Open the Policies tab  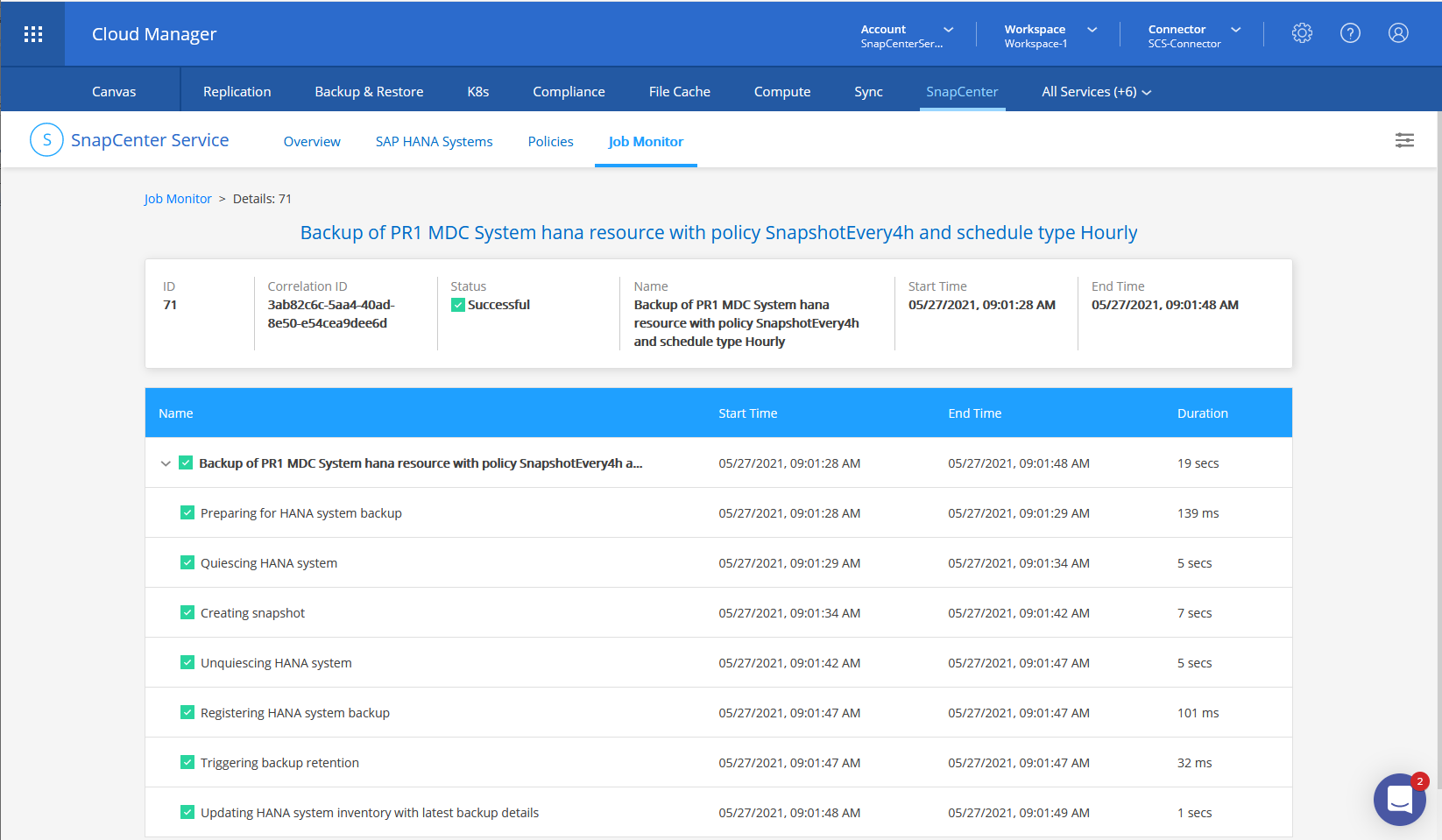coord(550,142)
